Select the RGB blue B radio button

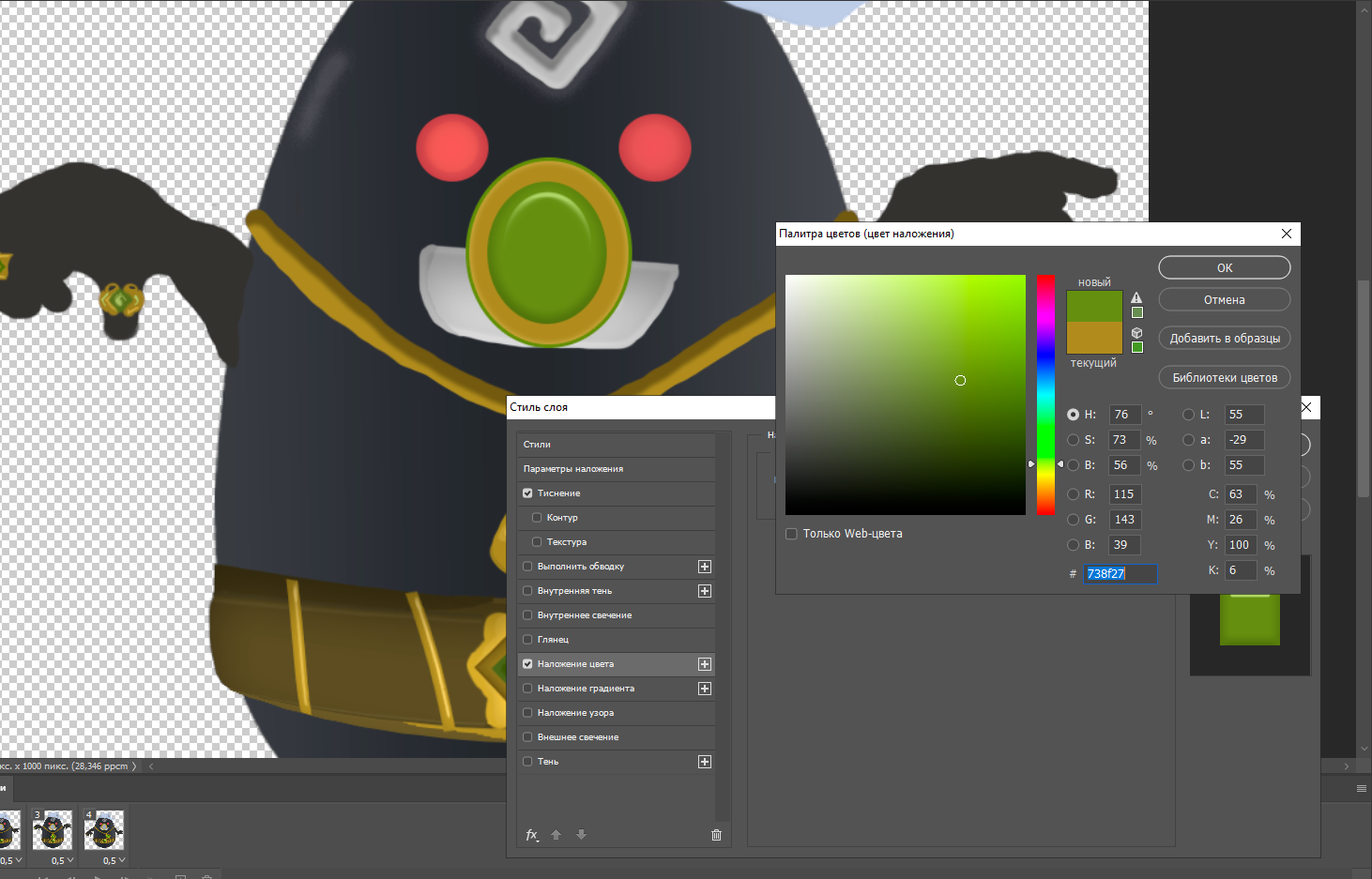(1073, 545)
